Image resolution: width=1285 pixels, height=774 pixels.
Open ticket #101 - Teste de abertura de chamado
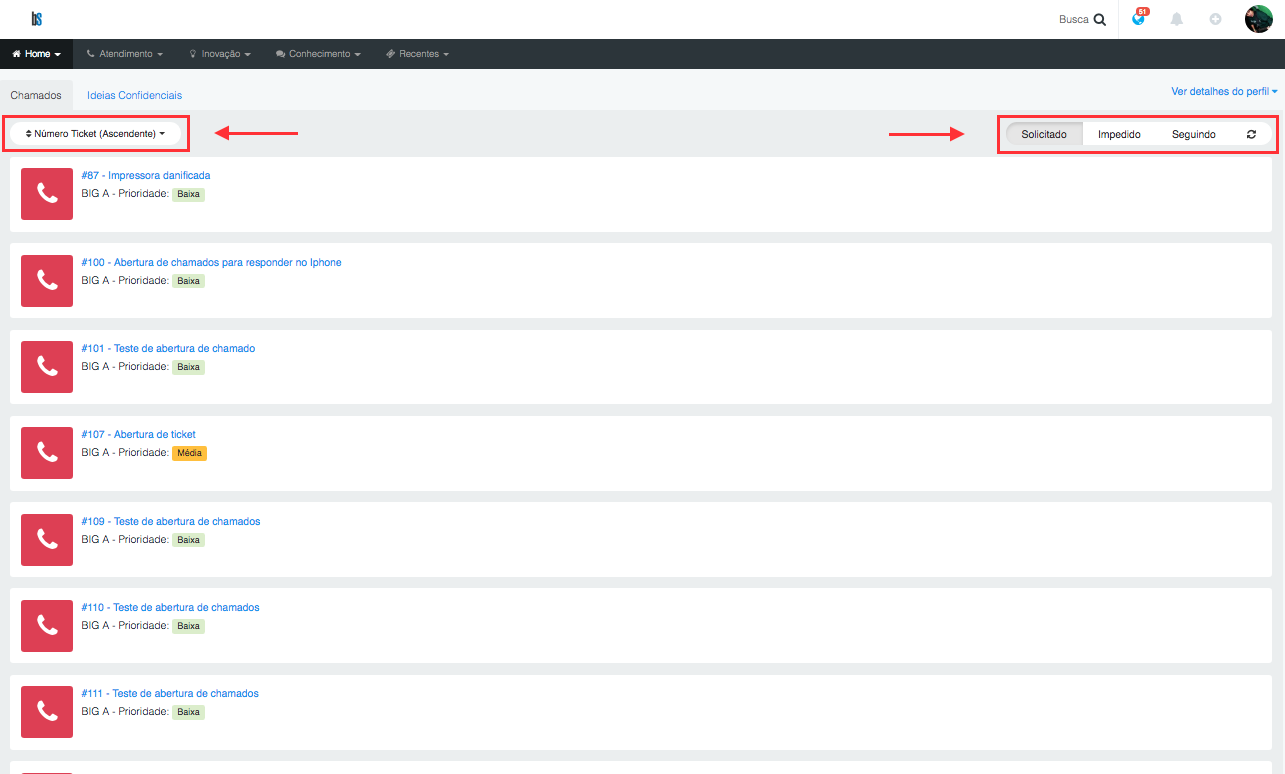click(x=168, y=348)
